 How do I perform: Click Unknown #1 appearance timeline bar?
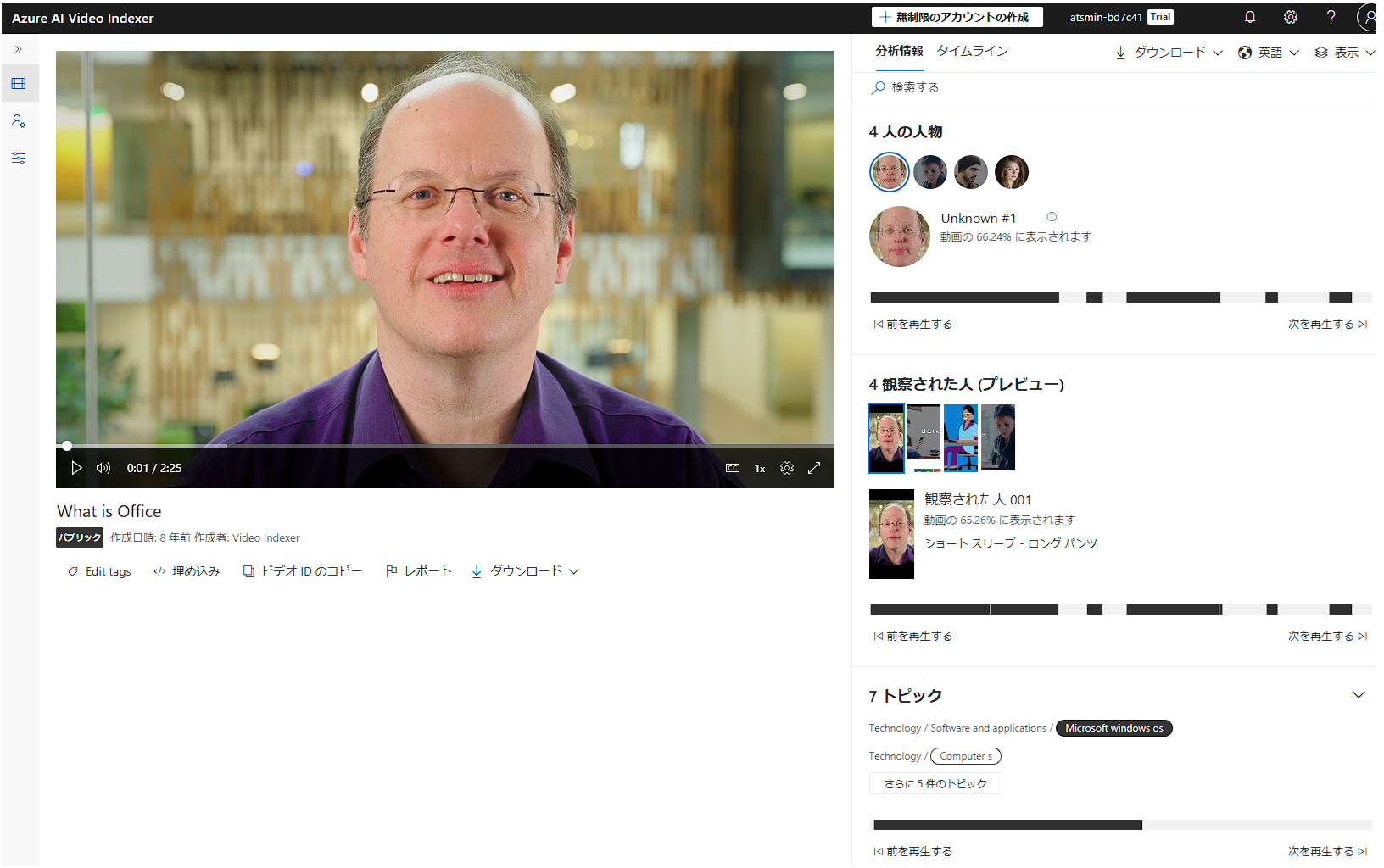tap(1121, 298)
